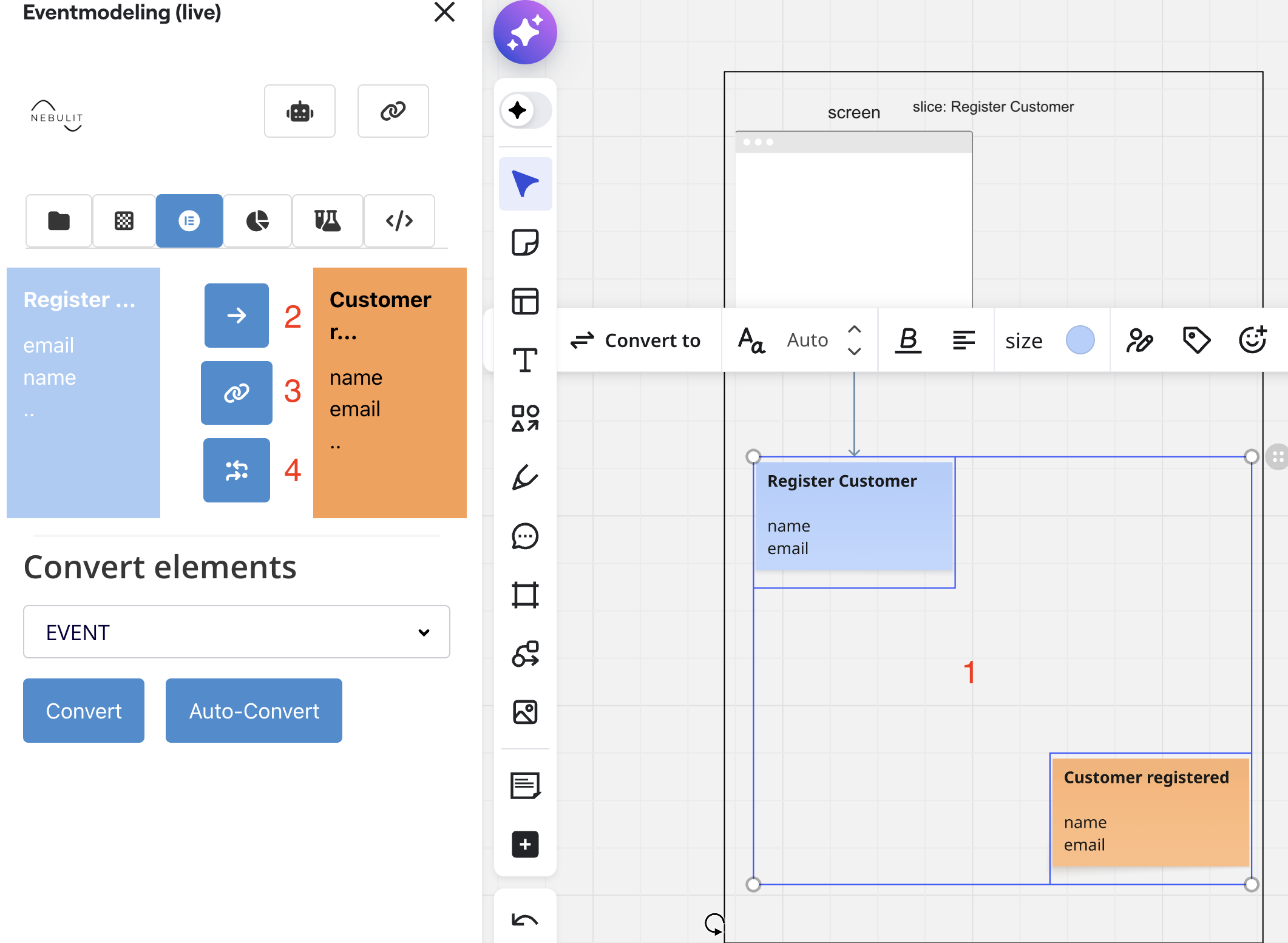The width and height of the screenshot is (1288, 943).
Task: Select the Text tool
Action: [x=525, y=360]
